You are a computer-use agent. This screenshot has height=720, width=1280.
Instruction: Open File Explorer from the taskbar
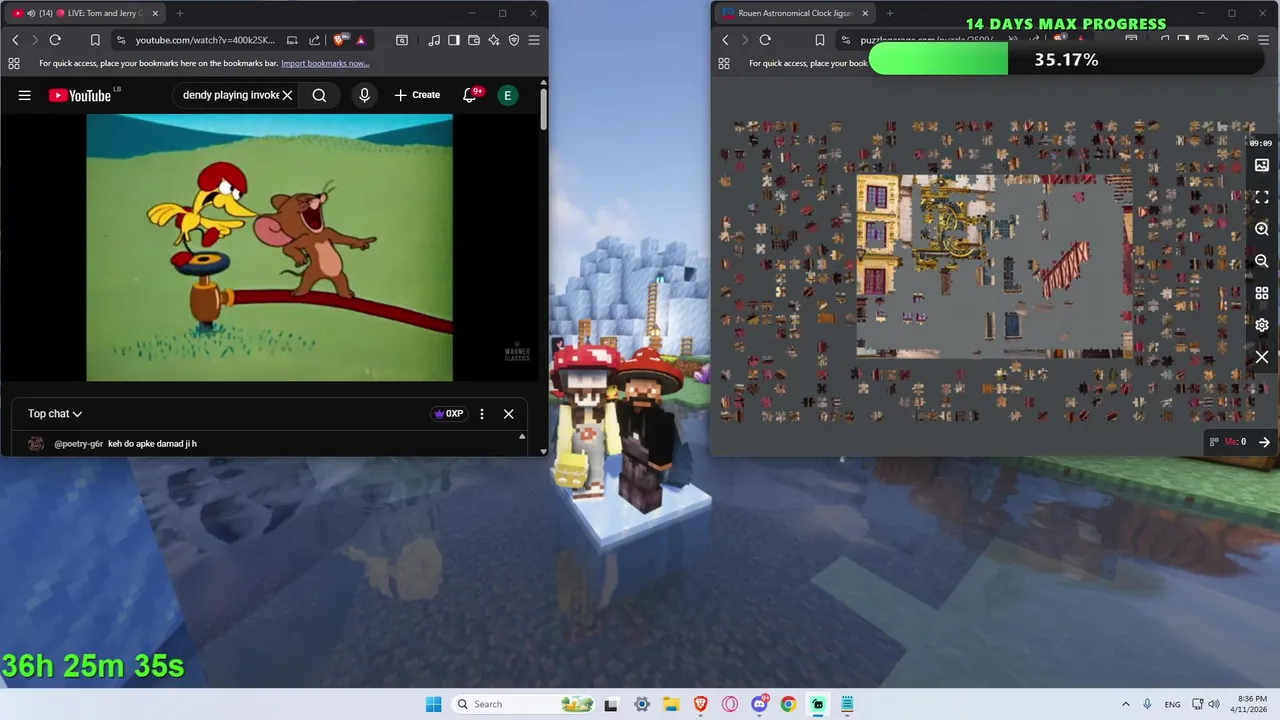click(671, 704)
